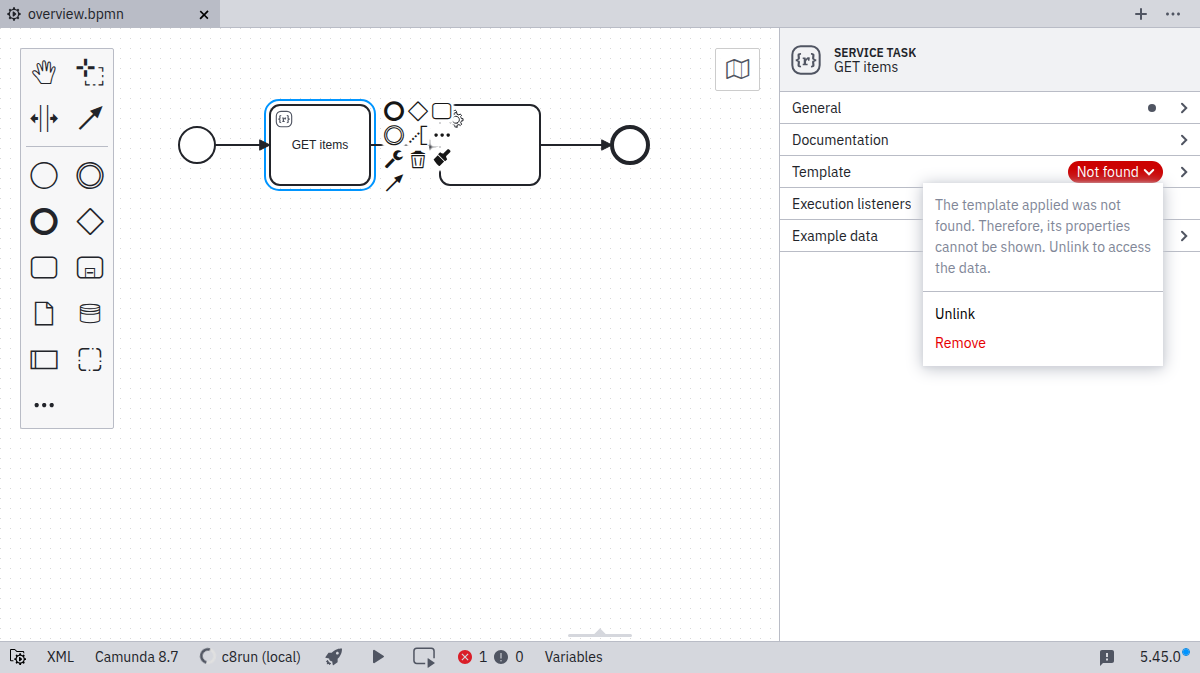Pick the create gateway diamond in palette
Screen dimensions: 1200x673
tap(90, 221)
